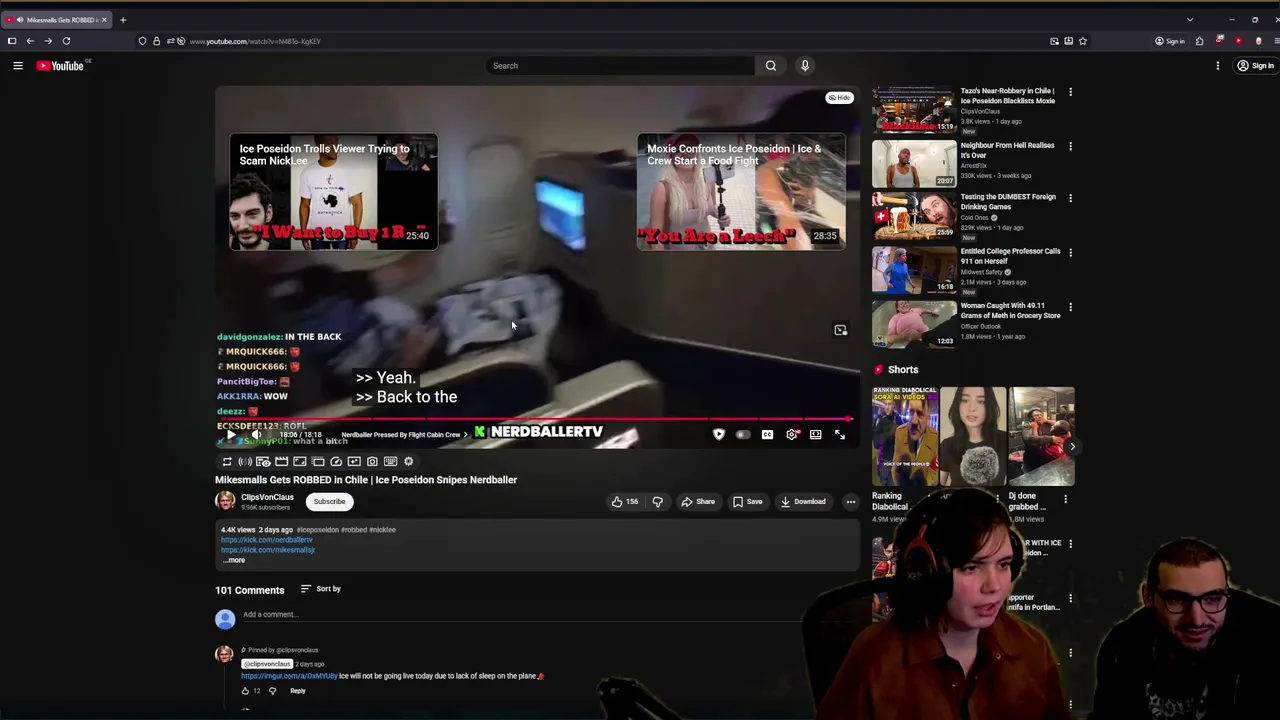Viewport: 1280px width, 720px height.
Task: Open options for 'Neighbour From Hell Realises'
Action: click(x=1070, y=146)
